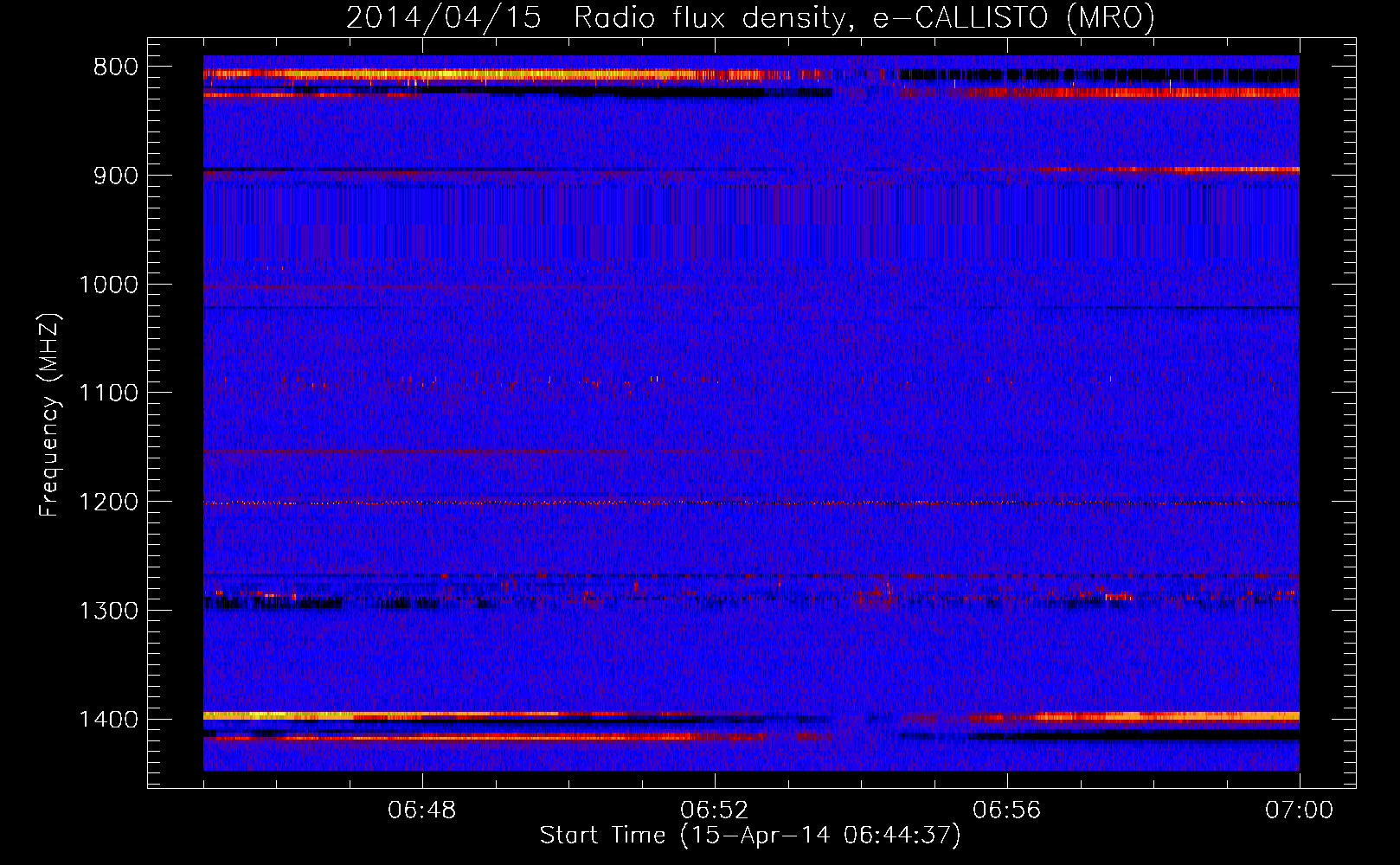The width and height of the screenshot is (1400, 865).
Task: Click the 07:00 time tick label
Action: coord(1299,811)
